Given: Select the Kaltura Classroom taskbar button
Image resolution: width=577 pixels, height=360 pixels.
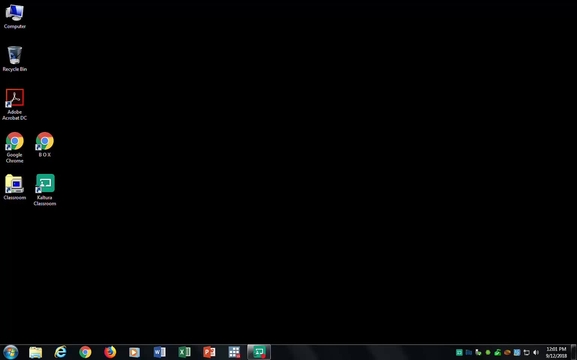Looking at the screenshot, I should (259, 352).
